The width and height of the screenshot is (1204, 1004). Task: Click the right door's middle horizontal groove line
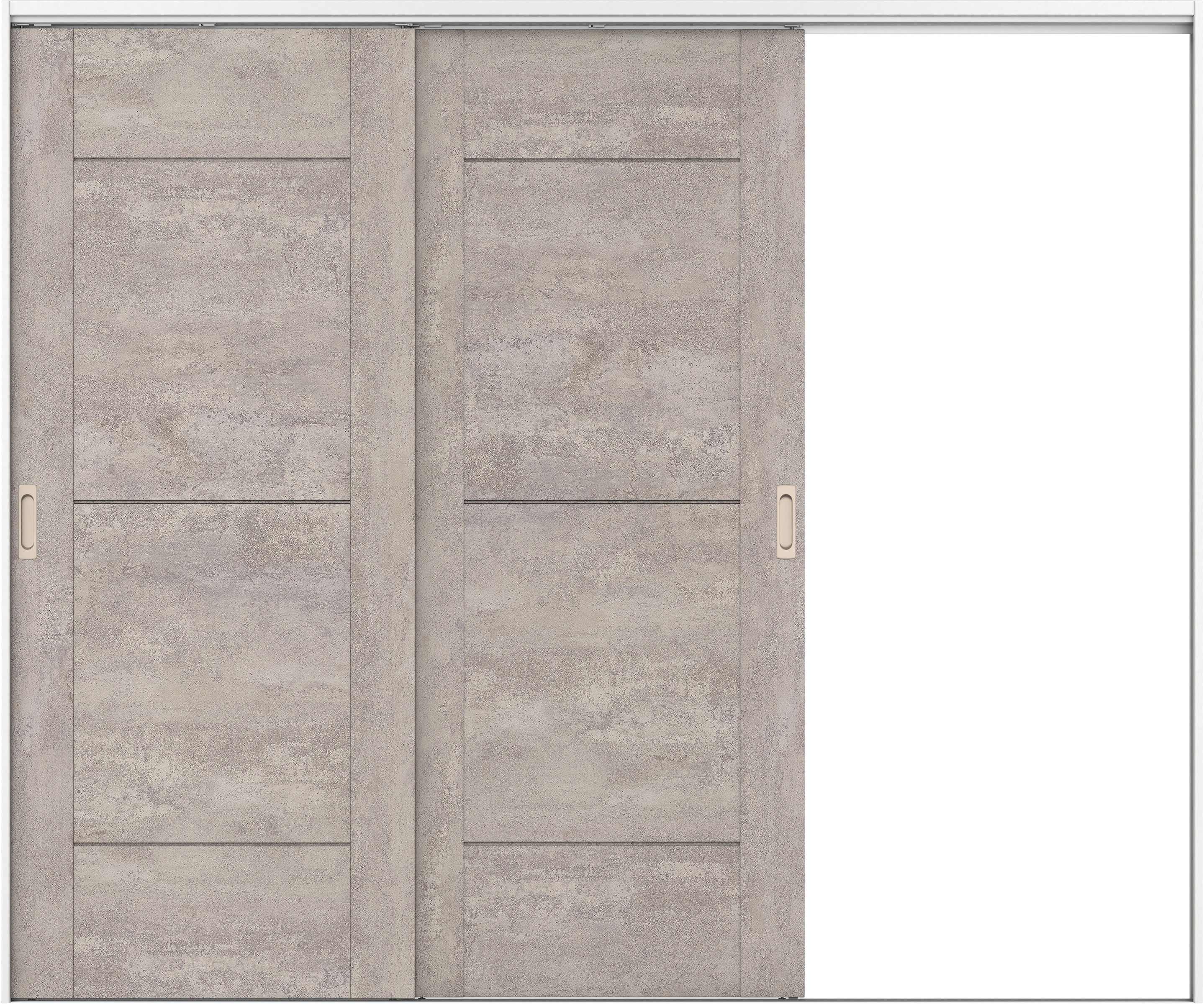click(601, 502)
